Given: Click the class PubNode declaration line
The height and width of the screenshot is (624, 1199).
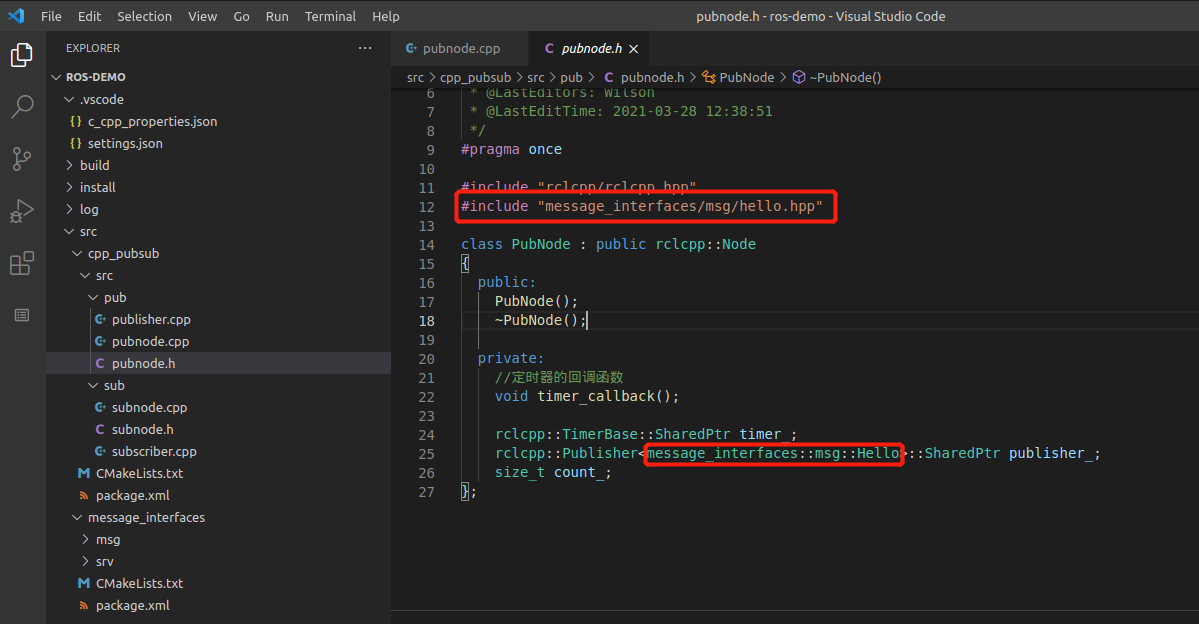Looking at the screenshot, I should (608, 245).
